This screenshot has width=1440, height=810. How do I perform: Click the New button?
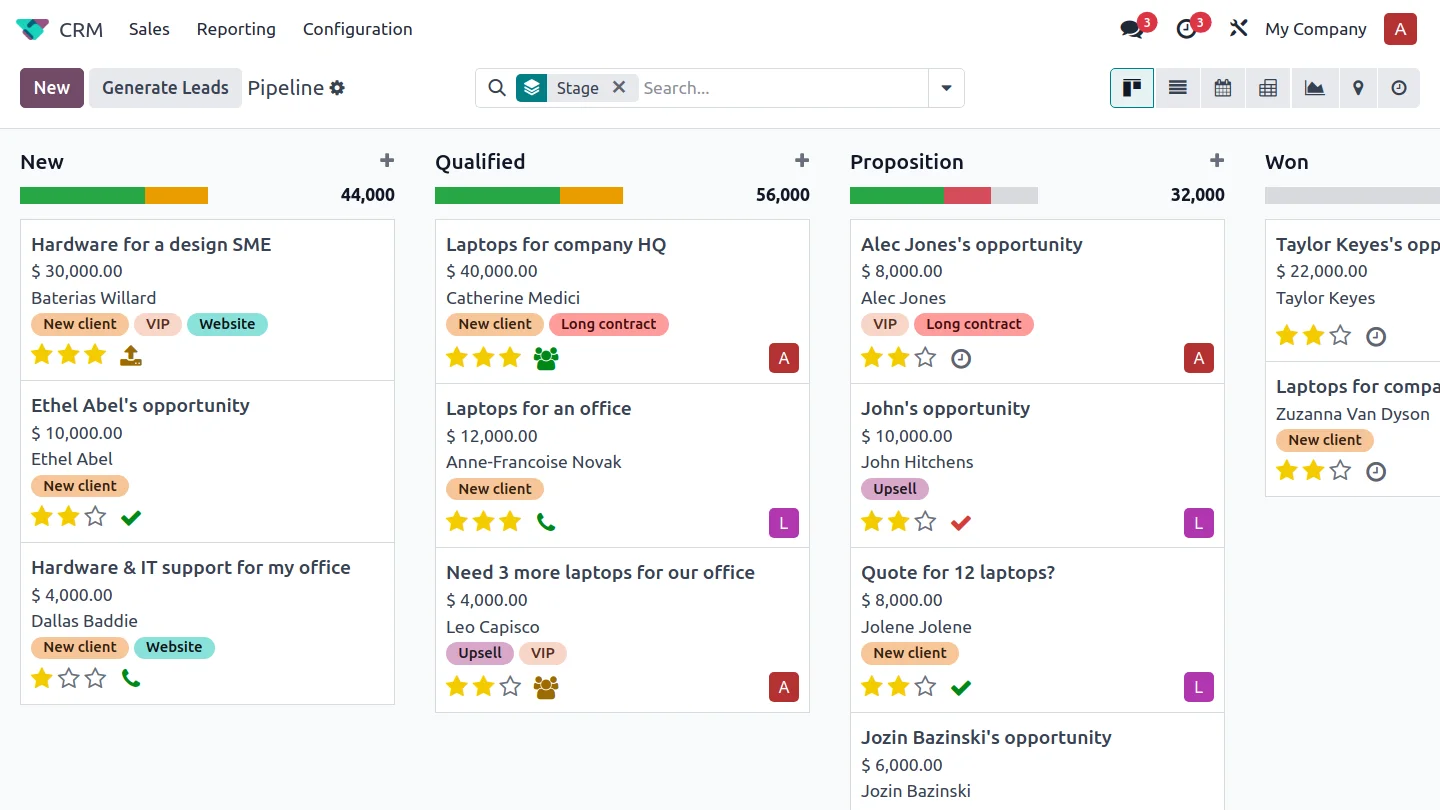(52, 88)
